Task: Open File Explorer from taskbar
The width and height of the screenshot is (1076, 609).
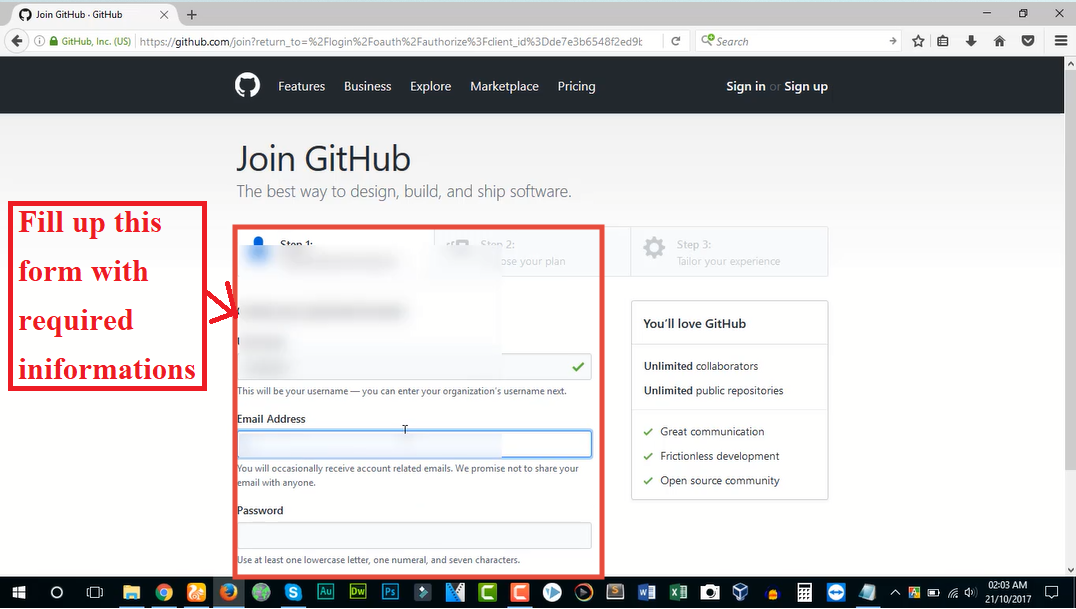Action: tap(131, 593)
